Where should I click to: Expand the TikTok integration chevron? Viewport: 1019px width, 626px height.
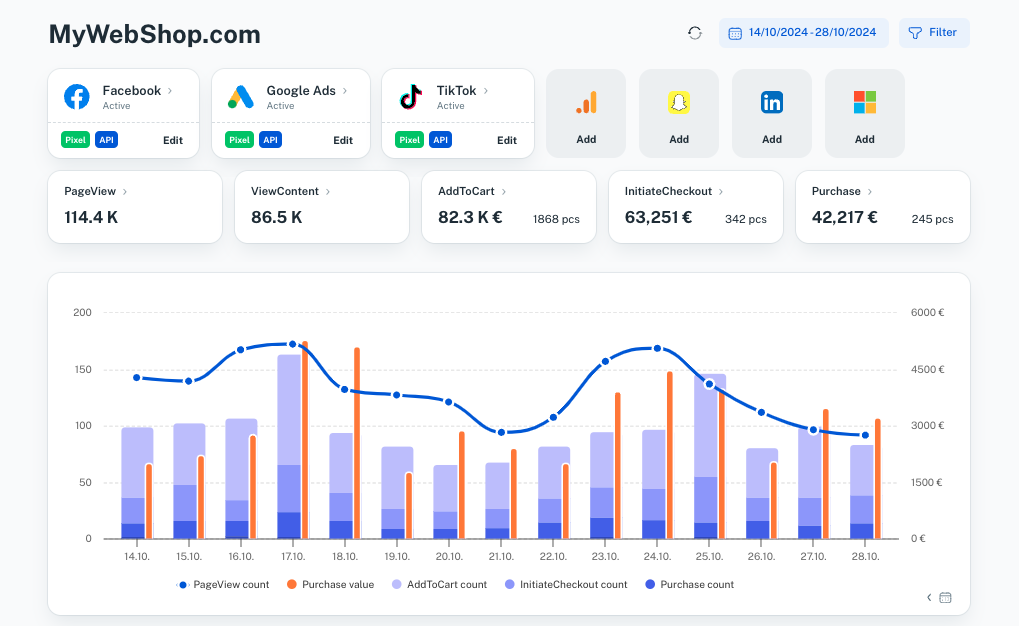485,90
